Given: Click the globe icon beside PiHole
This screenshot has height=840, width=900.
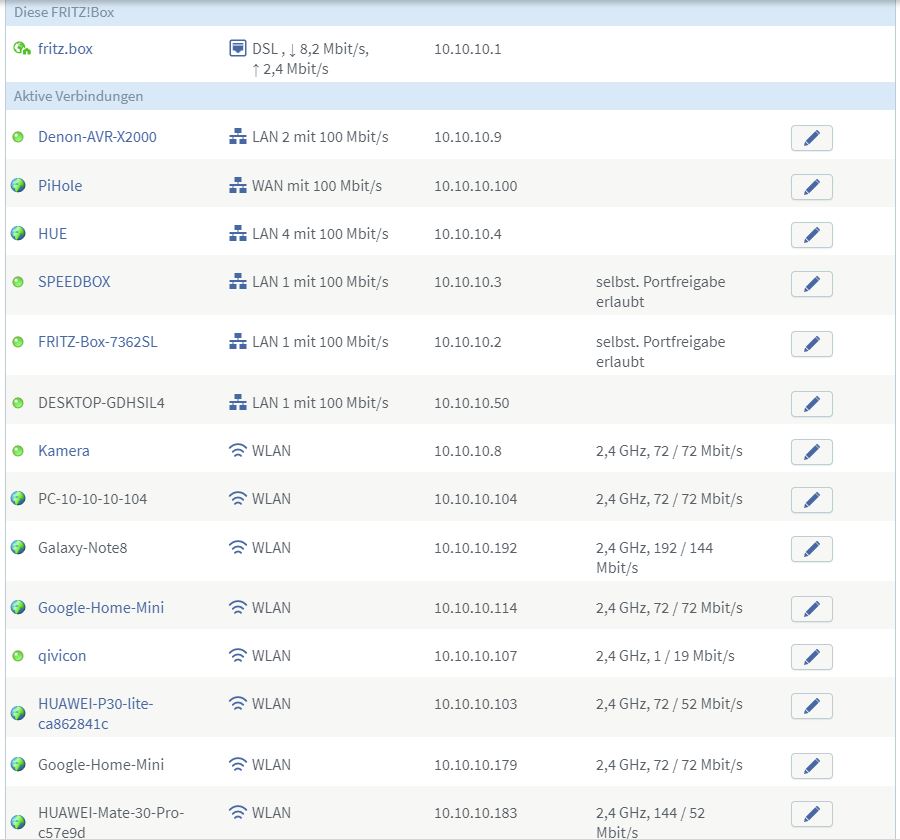Looking at the screenshot, I should (x=18, y=185).
